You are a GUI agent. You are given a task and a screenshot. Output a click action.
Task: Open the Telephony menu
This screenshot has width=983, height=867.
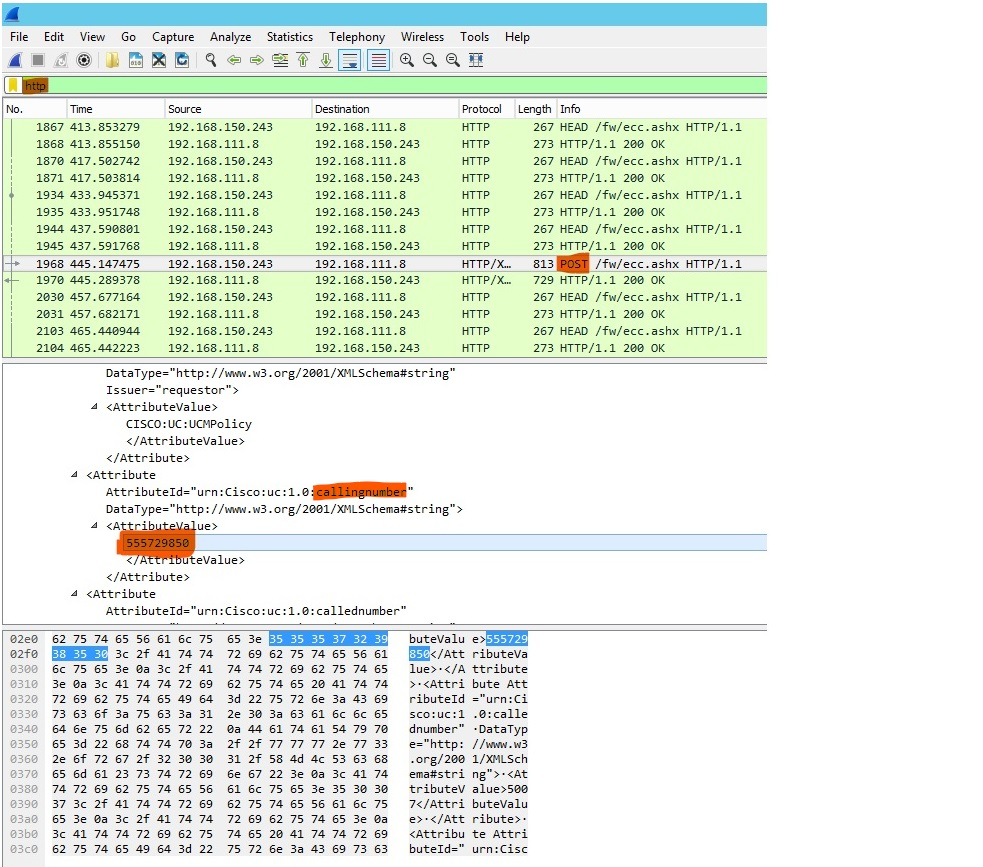click(x=357, y=37)
